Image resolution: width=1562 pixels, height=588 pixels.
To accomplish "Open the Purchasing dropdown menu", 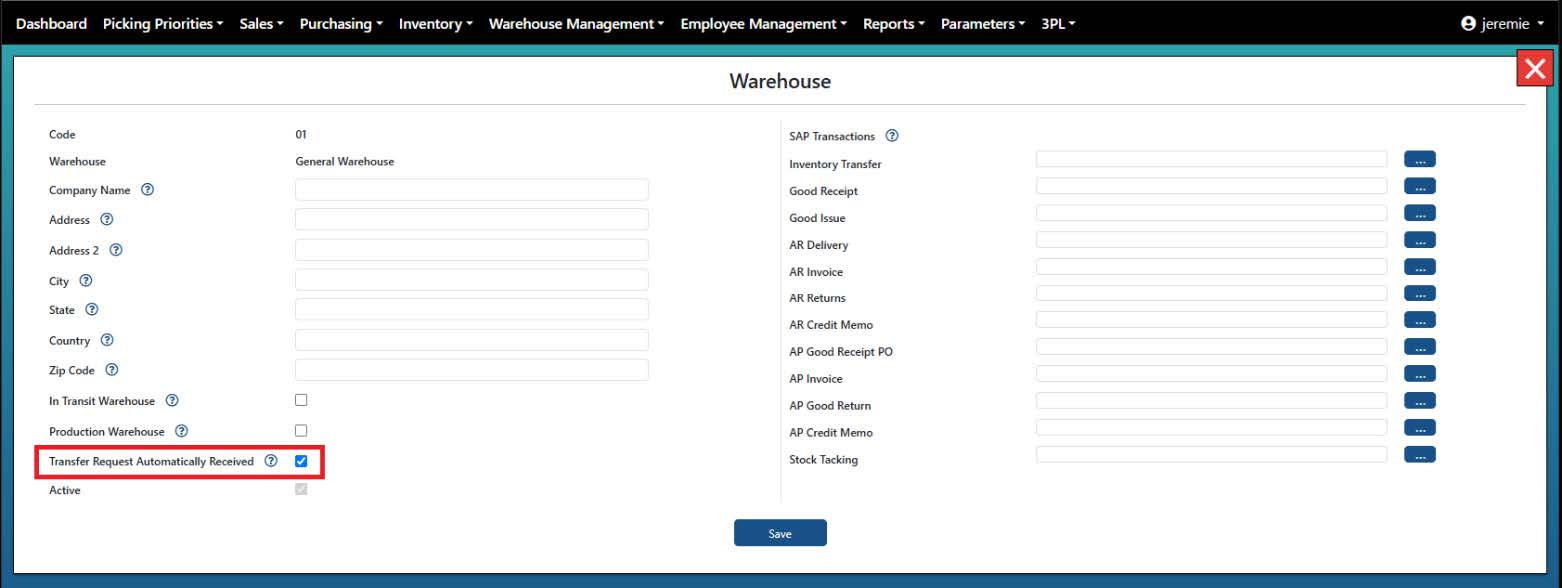I will pos(341,23).
